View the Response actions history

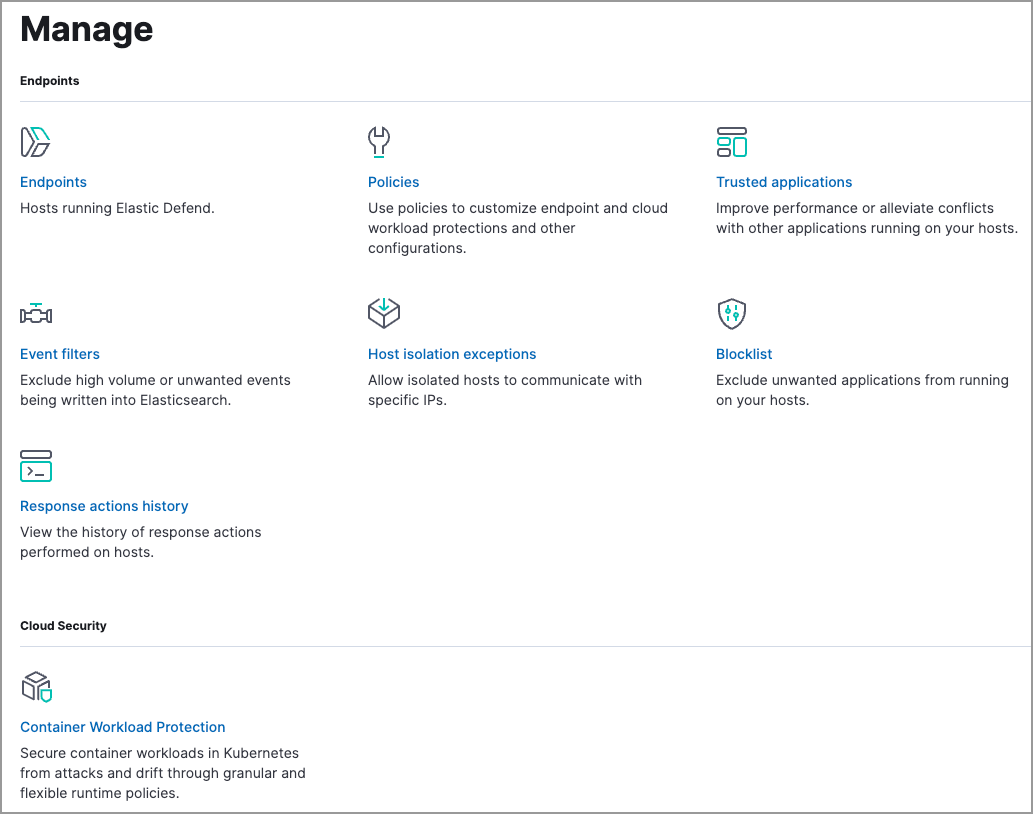tap(104, 506)
